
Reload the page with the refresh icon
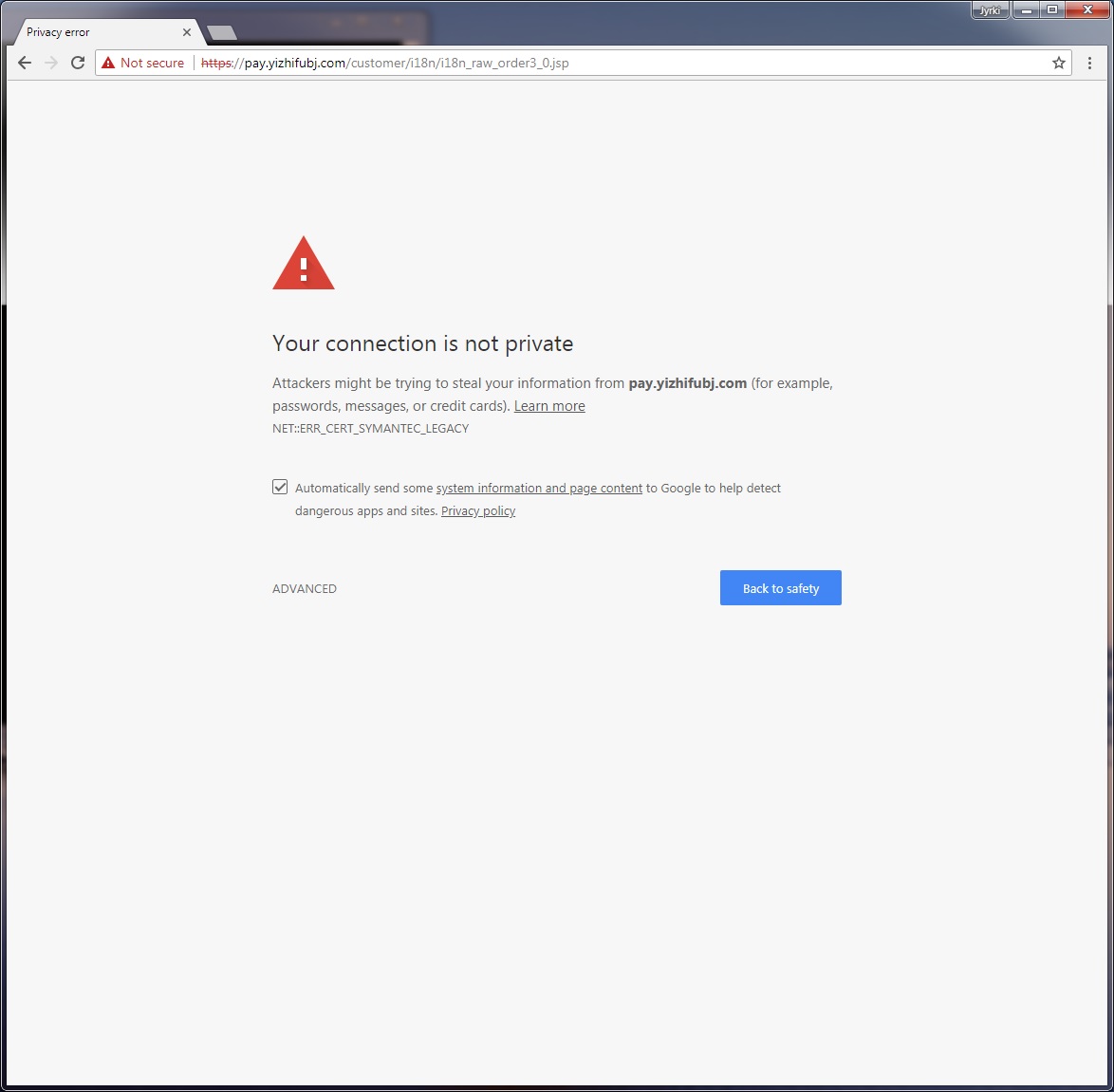pos(78,63)
